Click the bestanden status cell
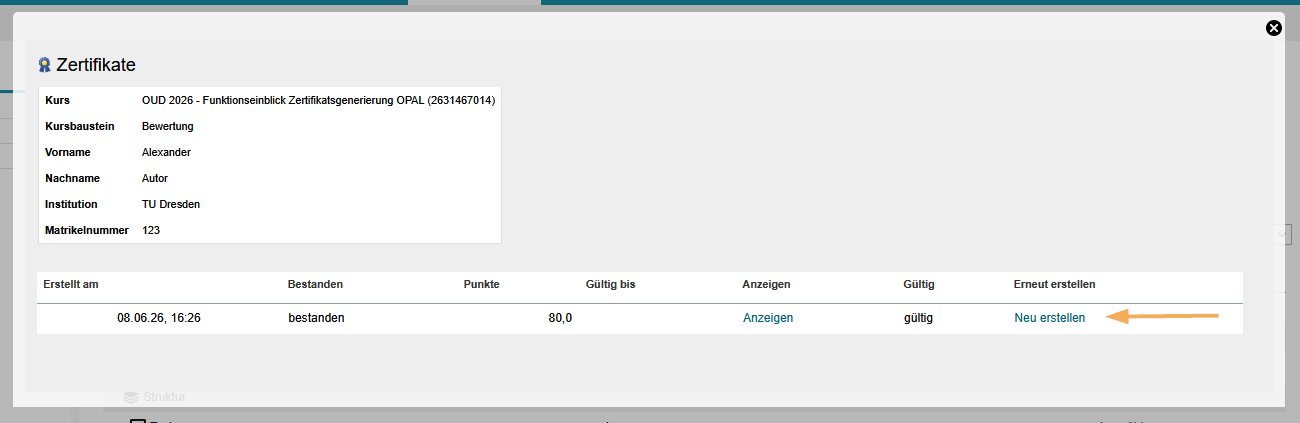The image size is (1300, 423). 316,318
